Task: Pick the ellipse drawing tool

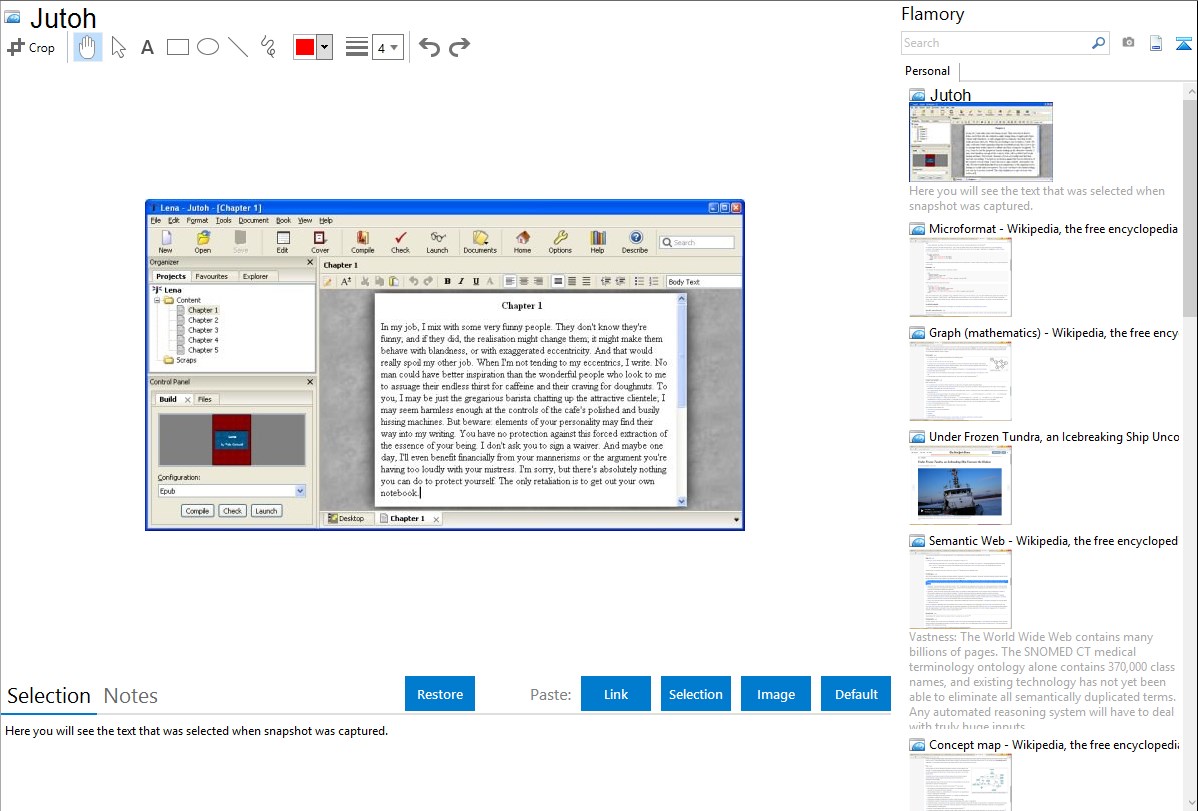Action: pos(208,47)
